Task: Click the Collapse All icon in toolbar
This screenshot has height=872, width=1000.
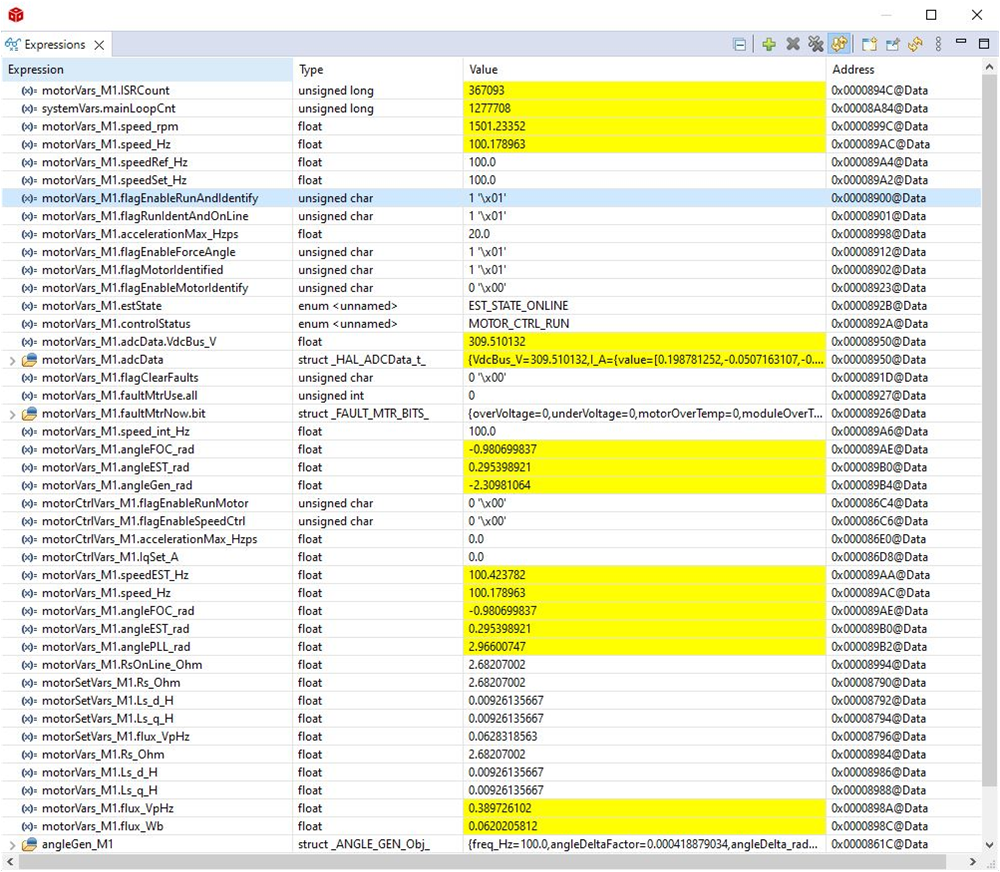Action: [739, 45]
